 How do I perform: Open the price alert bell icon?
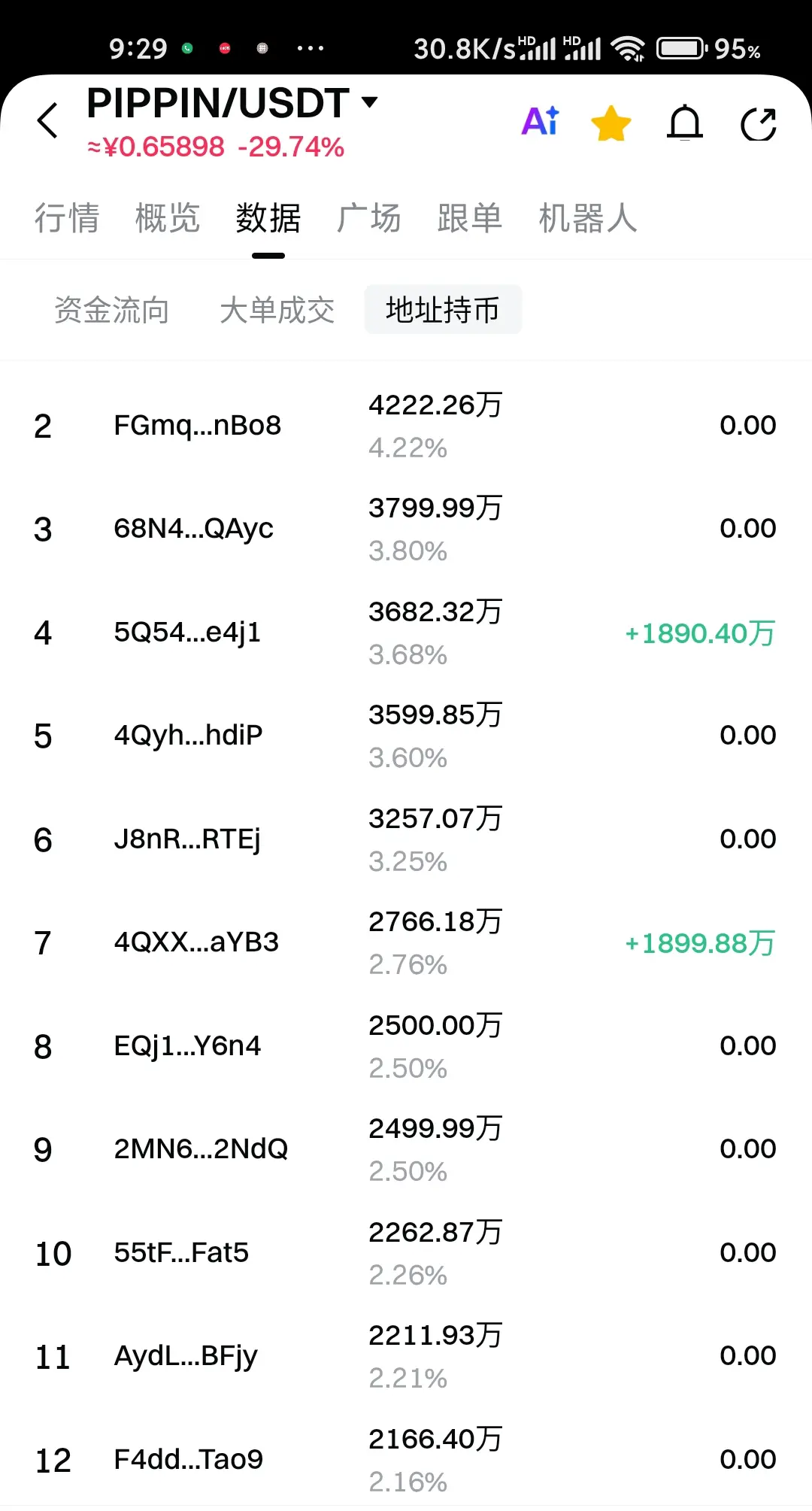click(685, 123)
